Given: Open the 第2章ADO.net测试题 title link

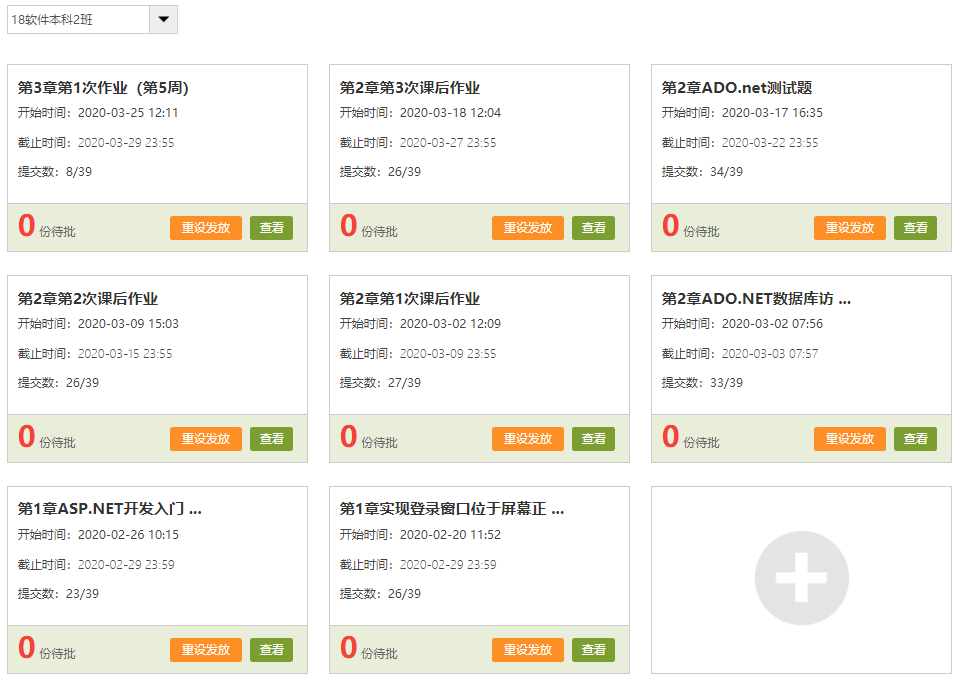Looking at the screenshot, I should pyautogui.click(x=736, y=88).
